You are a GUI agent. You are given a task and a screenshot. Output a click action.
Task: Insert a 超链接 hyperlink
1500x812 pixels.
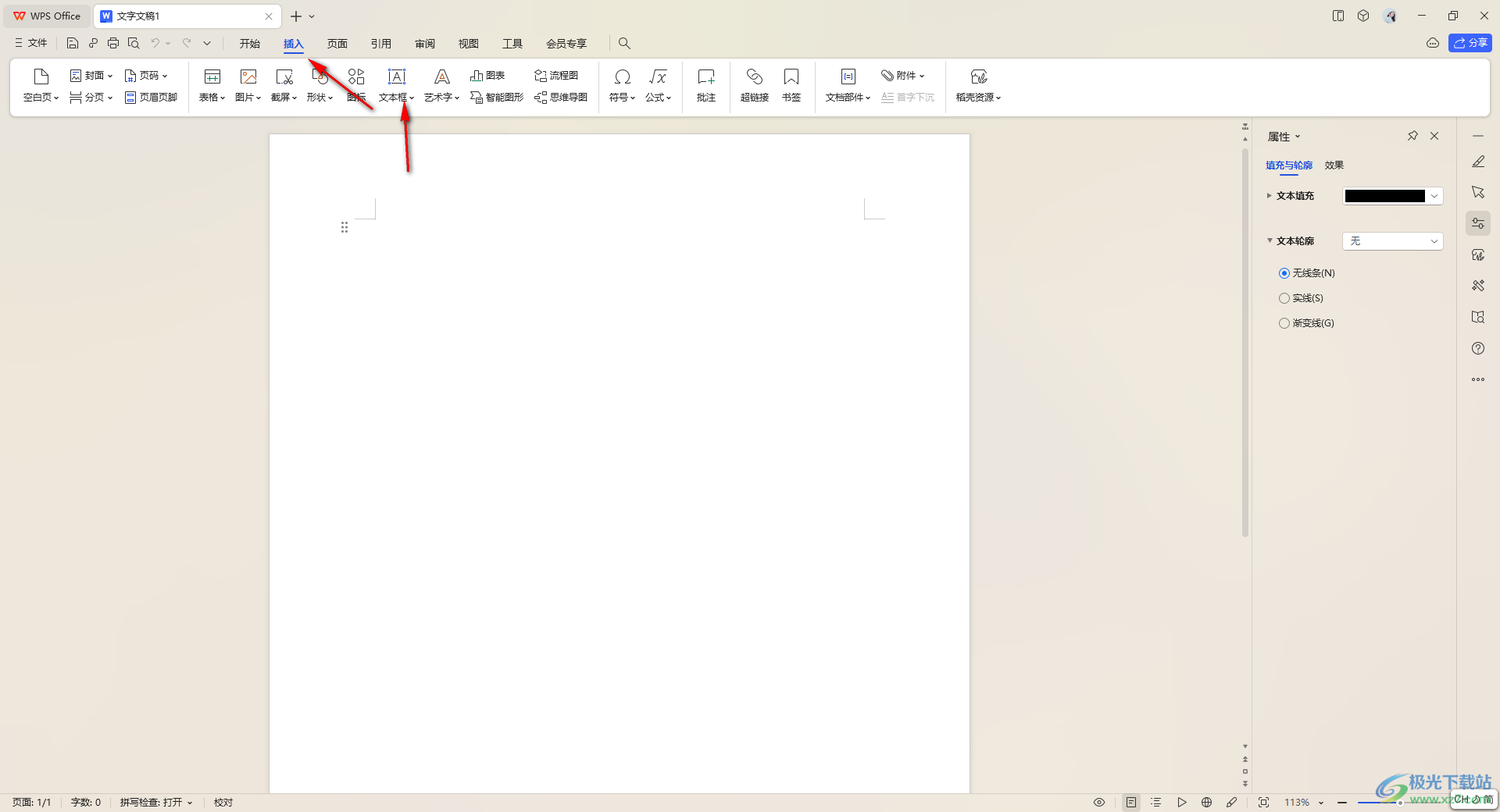755,85
